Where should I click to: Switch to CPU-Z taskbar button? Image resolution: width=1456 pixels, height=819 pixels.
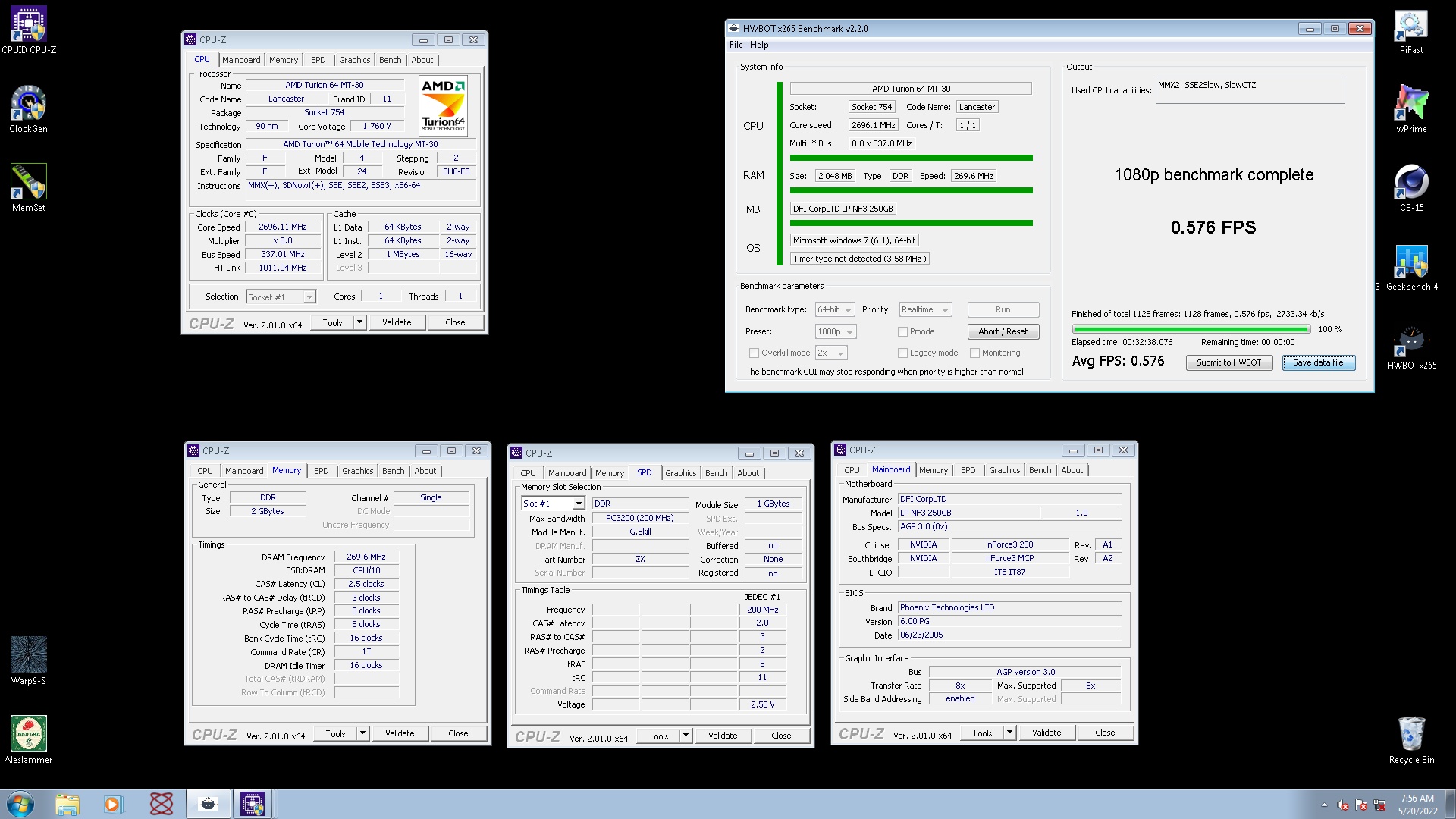253,804
